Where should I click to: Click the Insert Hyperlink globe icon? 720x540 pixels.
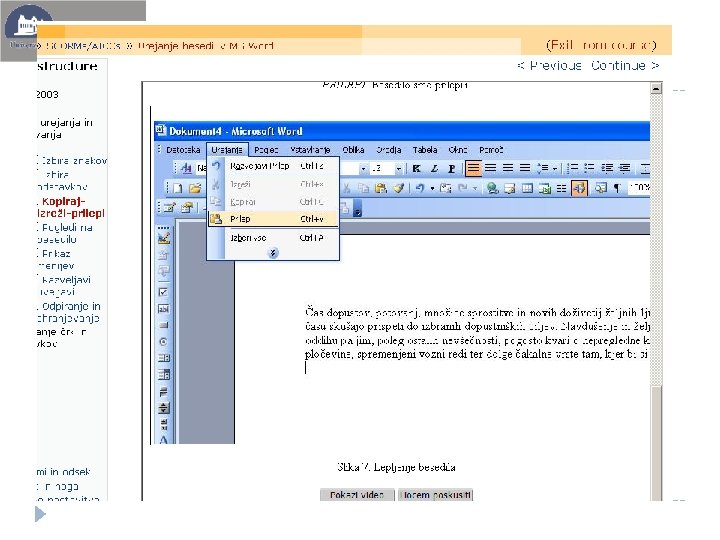[x=493, y=188]
